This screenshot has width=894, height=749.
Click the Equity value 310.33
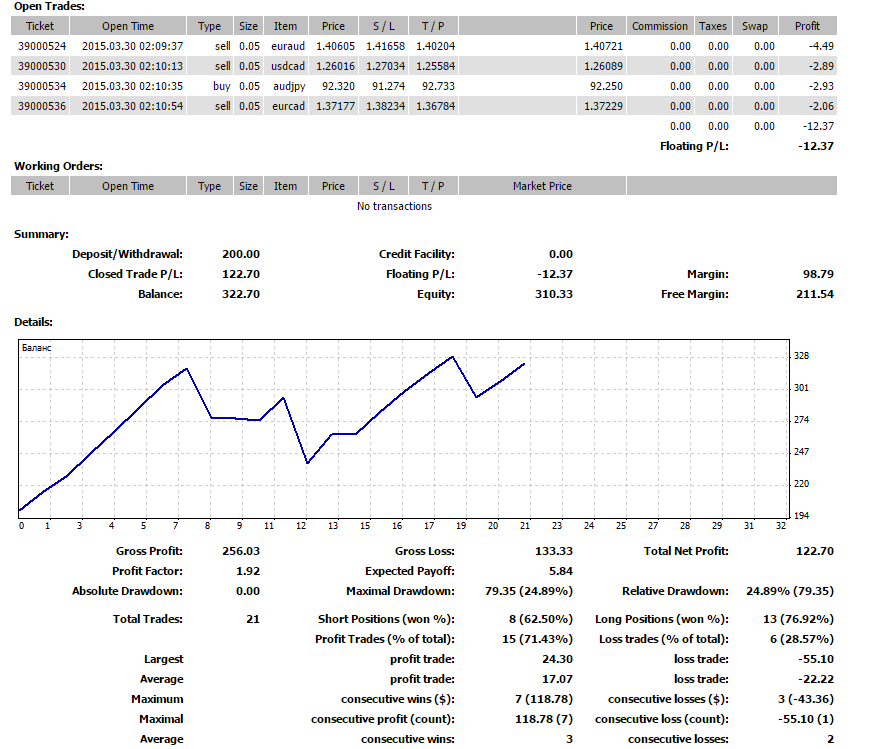coord(554,294)
